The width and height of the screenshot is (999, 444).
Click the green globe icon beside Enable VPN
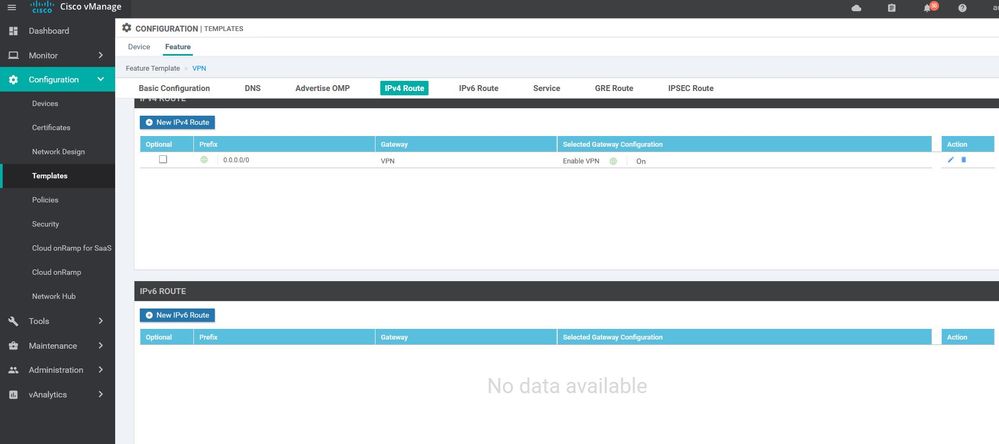613,161
